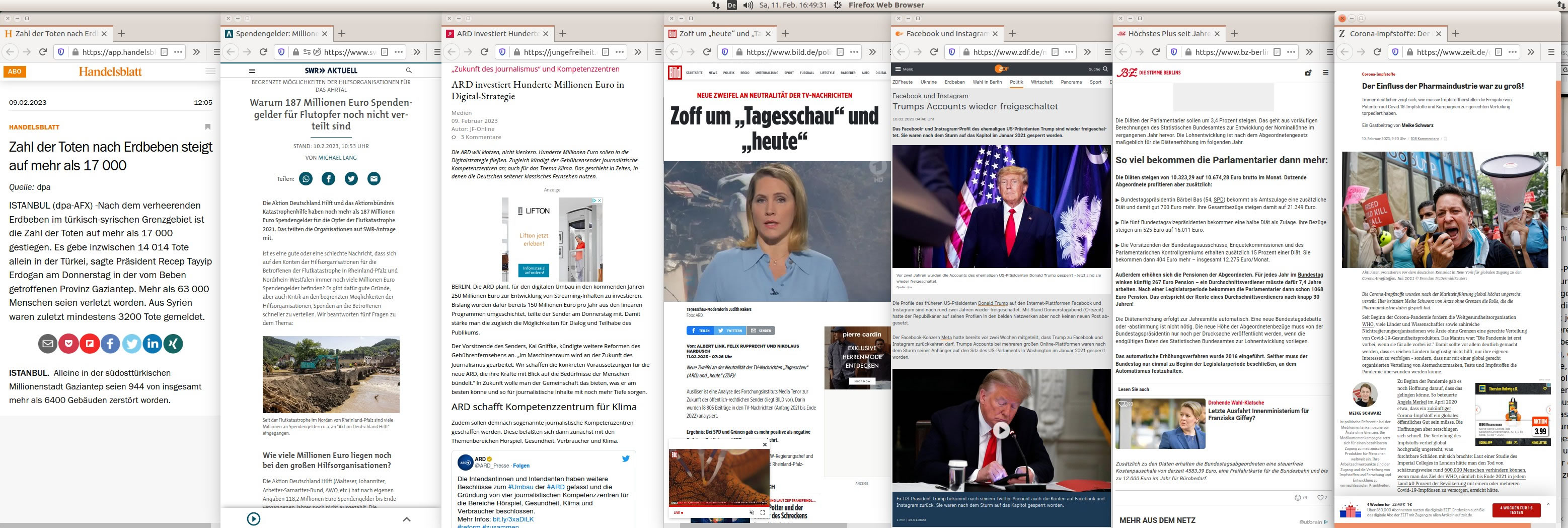The width and height of the screenshot is (1568, 528).
Task: Bookmark the Handelsblatt earthquake article
Action: [x=207, y=126]
